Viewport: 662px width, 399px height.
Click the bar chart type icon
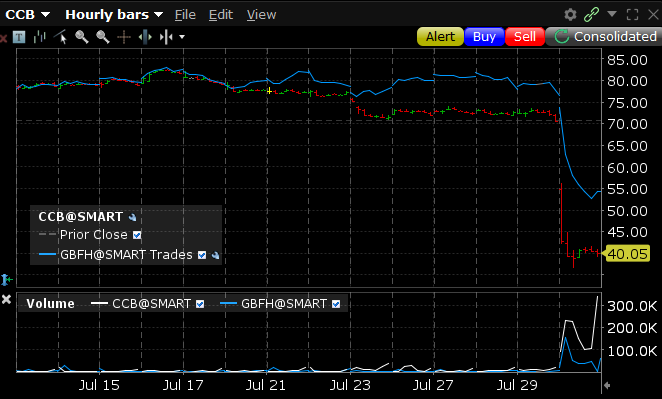[x=40, y=37]
